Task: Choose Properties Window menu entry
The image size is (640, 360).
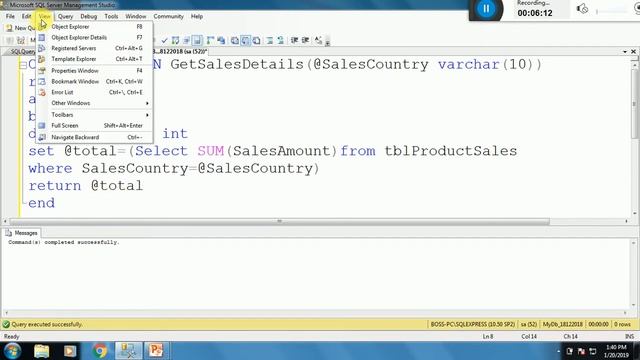Action: 95,71
